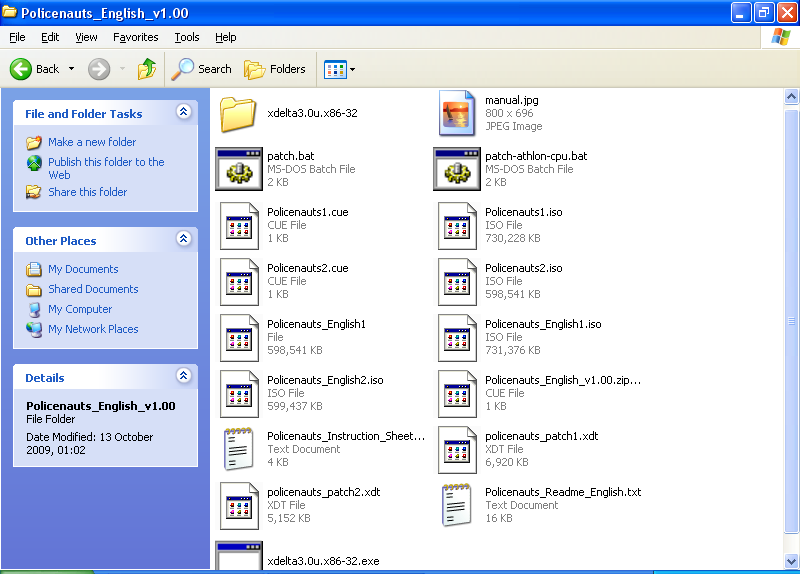This screenshot has height=574, width=800.
Task: Select the manual.jpg image file icon
Action: pyautogui.click(x=457, y=114)
